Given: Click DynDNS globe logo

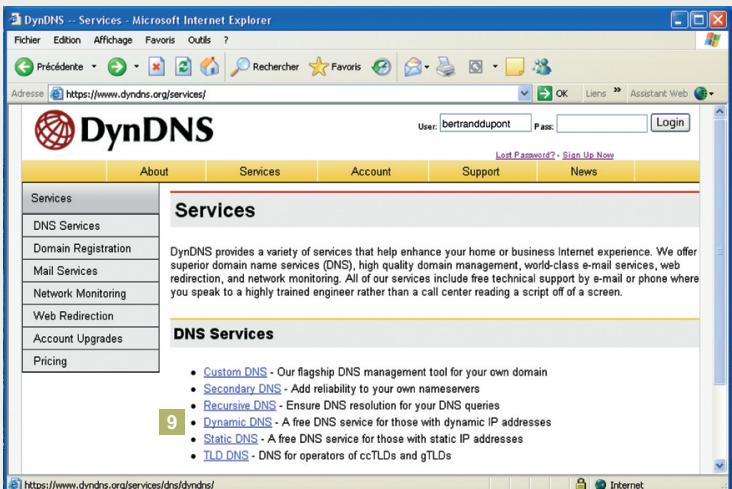Looking at the screenshot, I should [55, 130].
